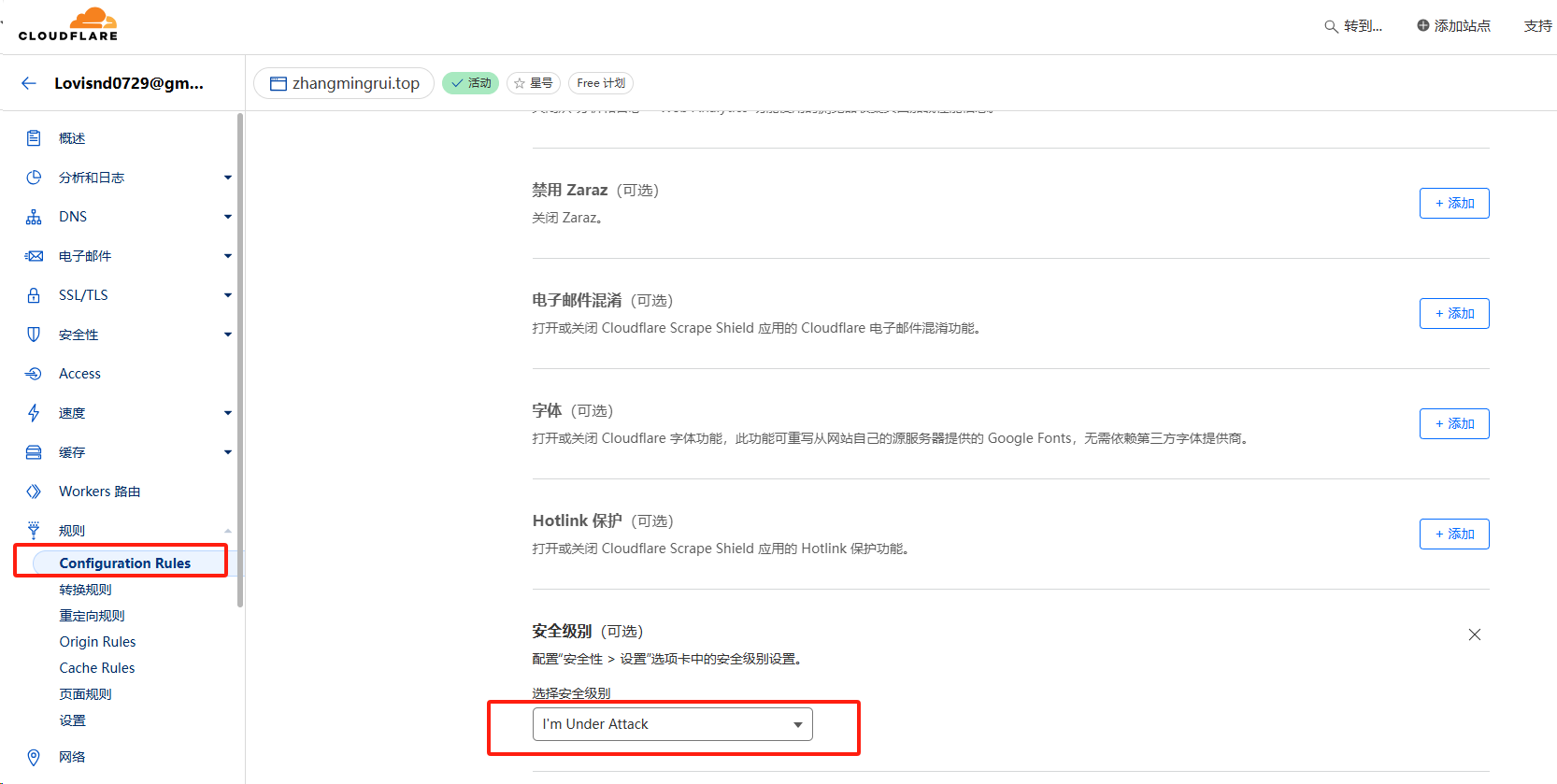Click the 安全性 shield icon
Image resolution: width=1557 pixels, height=784 pixels.
[x=34, y=335]
